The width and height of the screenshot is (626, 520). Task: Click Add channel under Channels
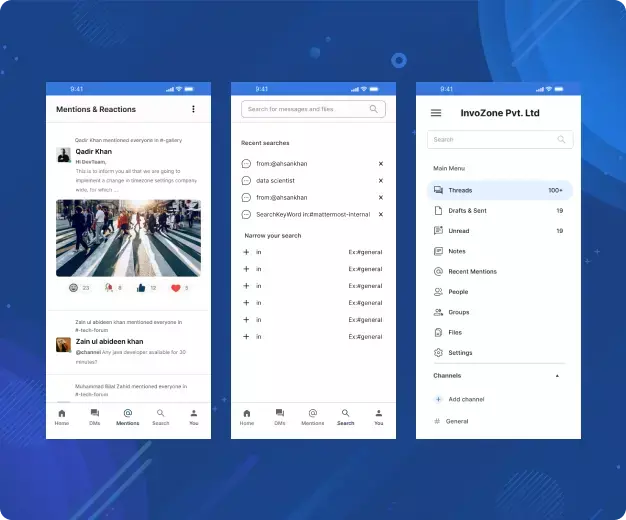pos(466,399)
